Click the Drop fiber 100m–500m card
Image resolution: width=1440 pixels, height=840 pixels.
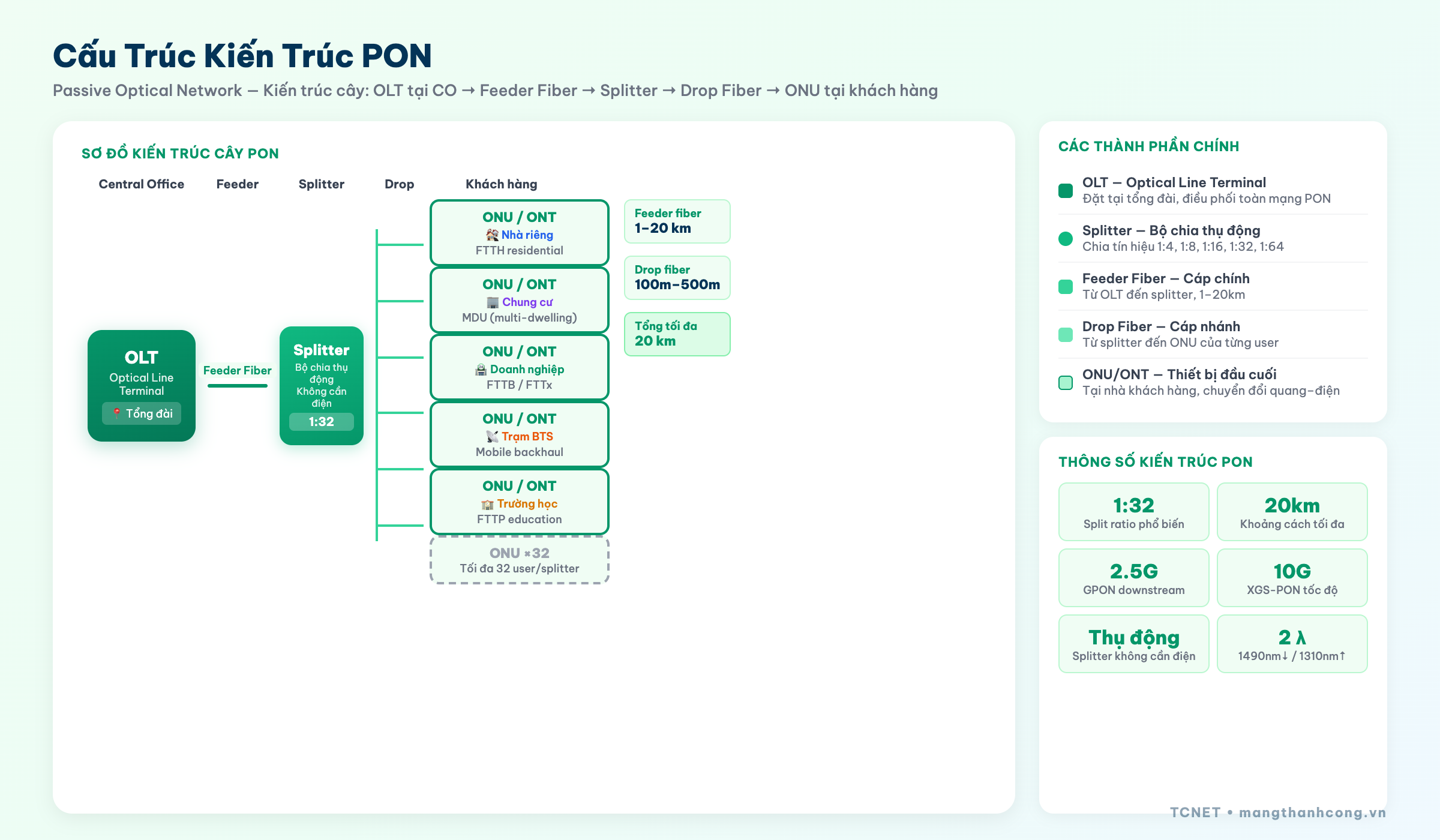[x=677, y=278]
